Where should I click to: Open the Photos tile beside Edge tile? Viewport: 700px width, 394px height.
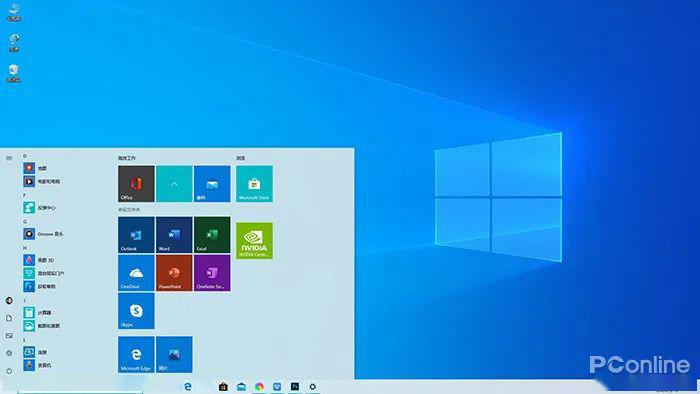coord(174,354)
